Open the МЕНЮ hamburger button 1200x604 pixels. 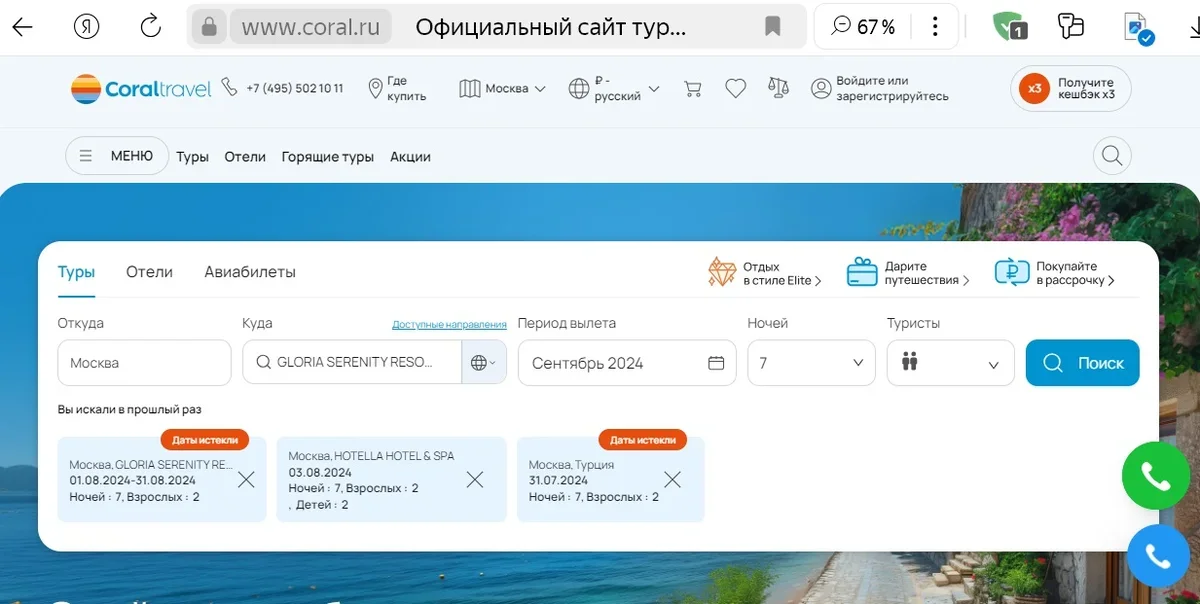click(x=117, y=156)
